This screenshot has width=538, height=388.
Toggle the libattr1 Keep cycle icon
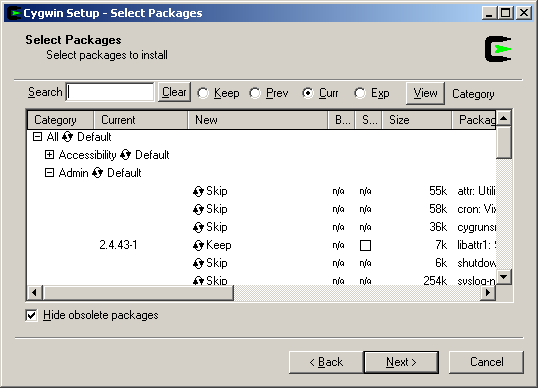tap(198, 245)
